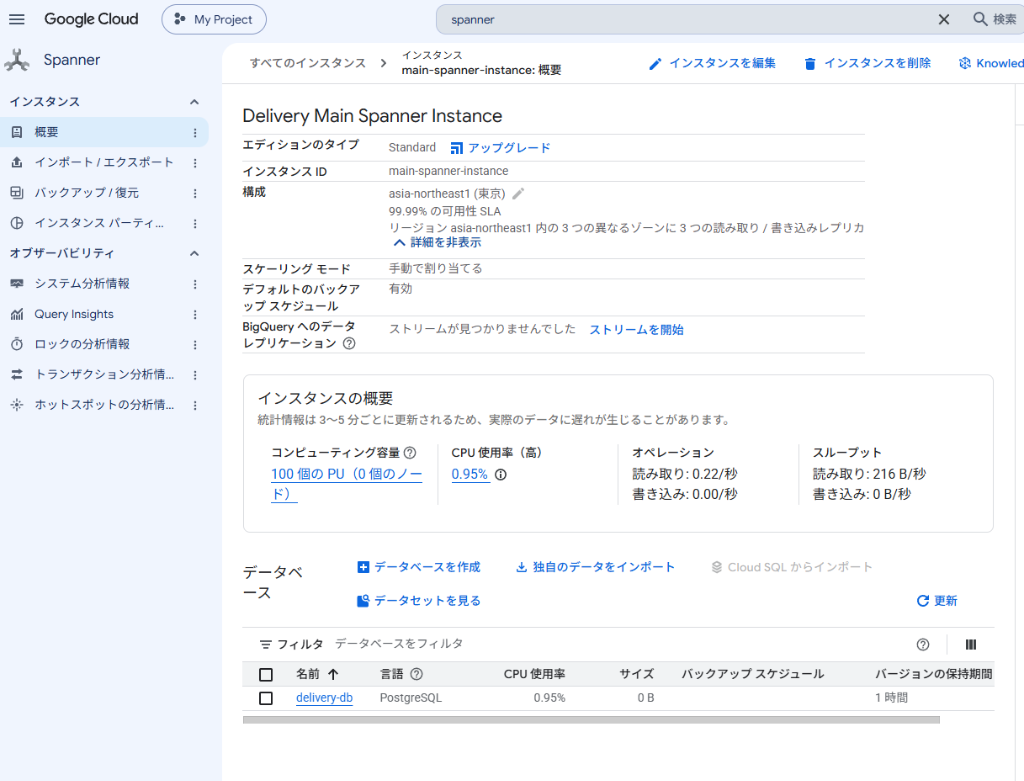Viewport: 1024px width, 781px height.
Task: Select the delivery-db row checkbox
Action: 266,698
